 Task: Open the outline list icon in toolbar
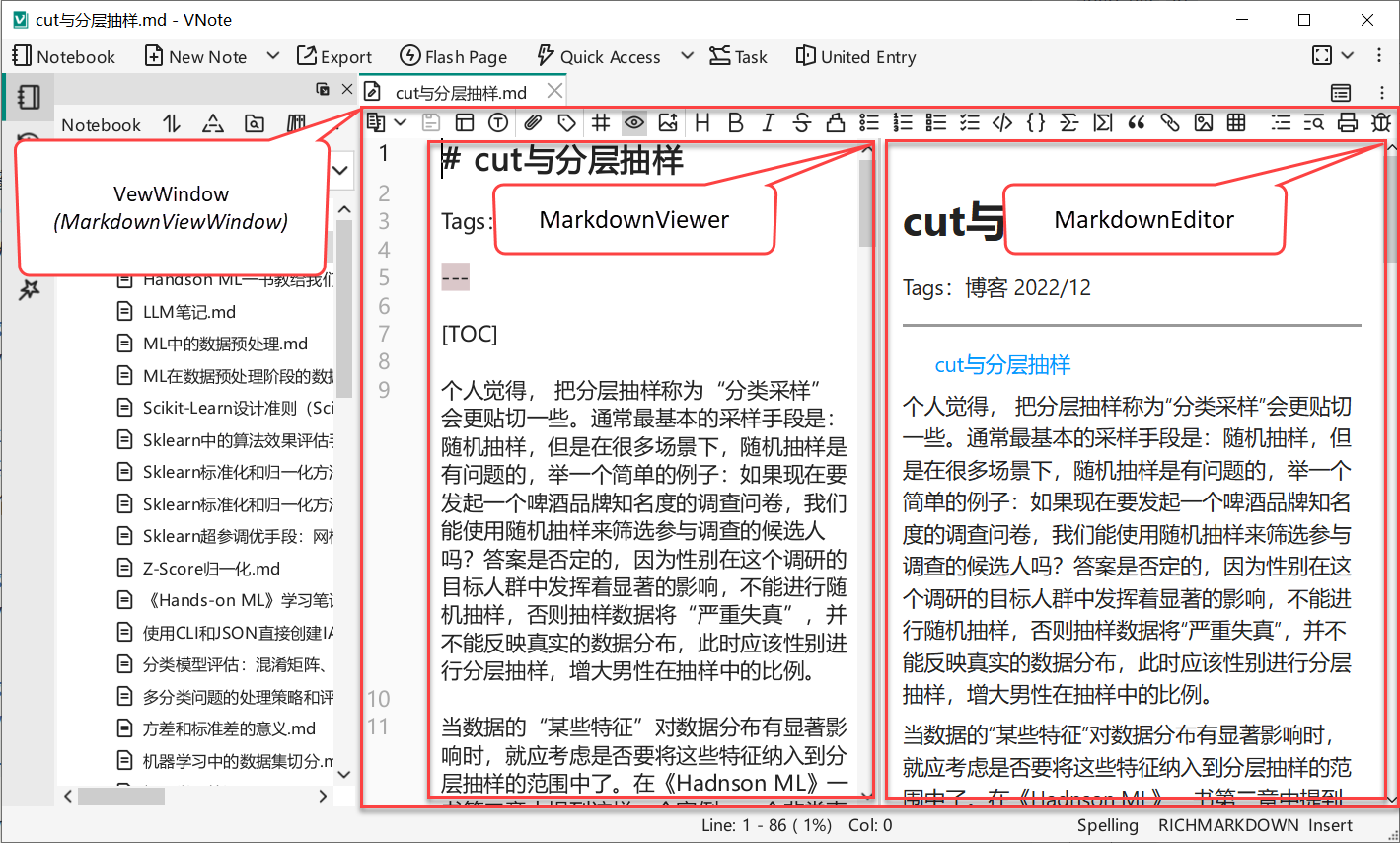coord(1281,122)
